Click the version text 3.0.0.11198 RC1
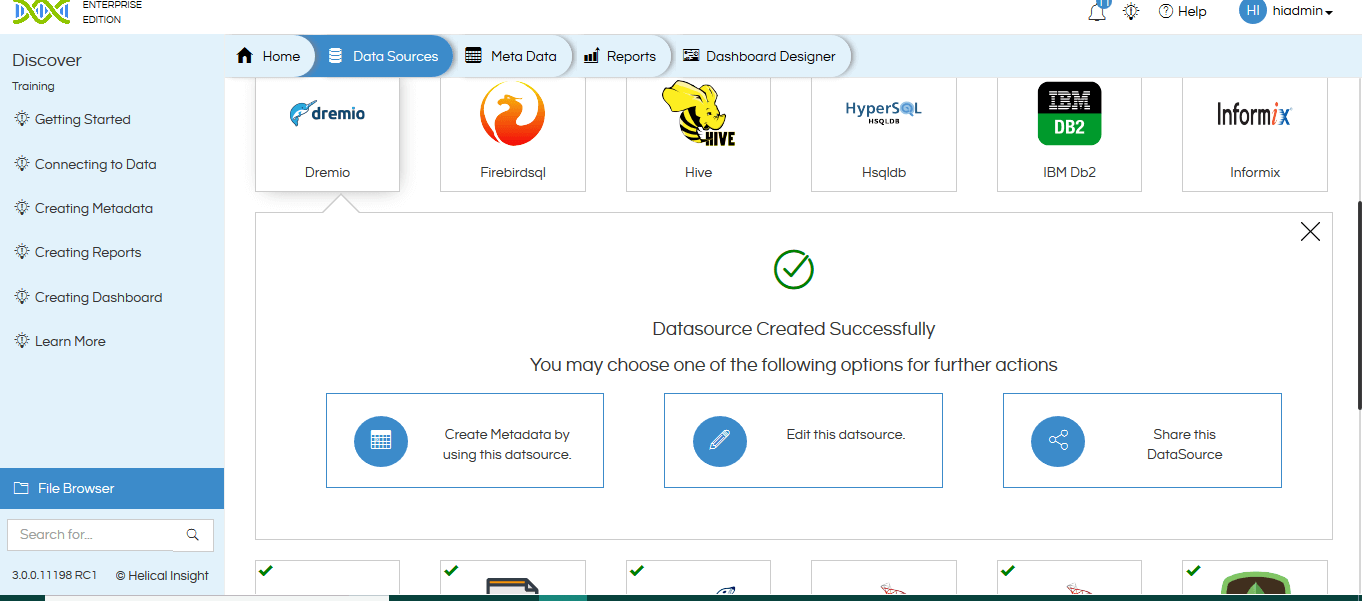 click(x=54, y=575)
